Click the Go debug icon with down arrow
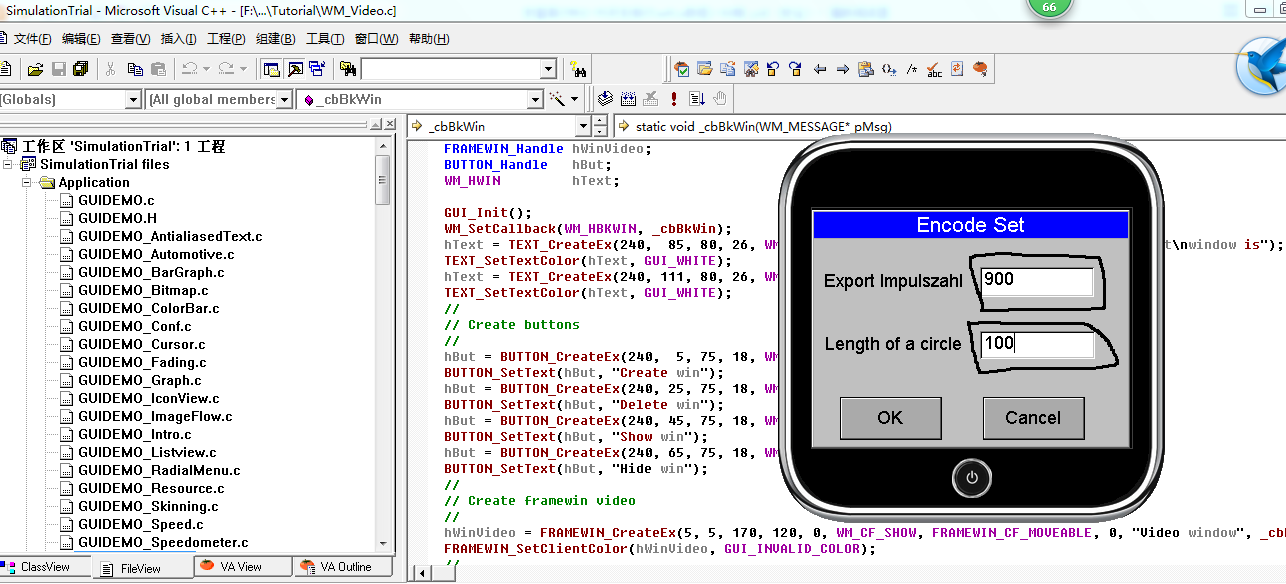This screenshot has height=584, width=1286. (697, 98)
